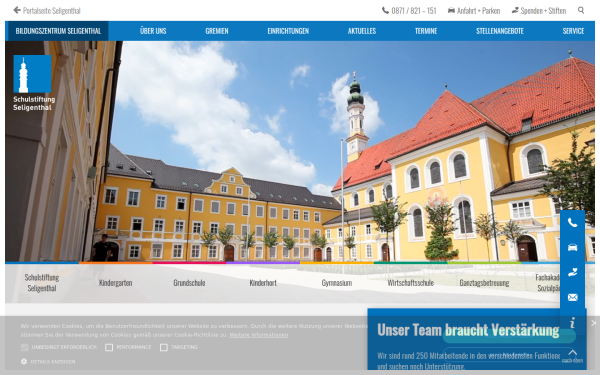Go back to Portalseite Seligenthal
The image size is (600, 375).
click(47, 10)
